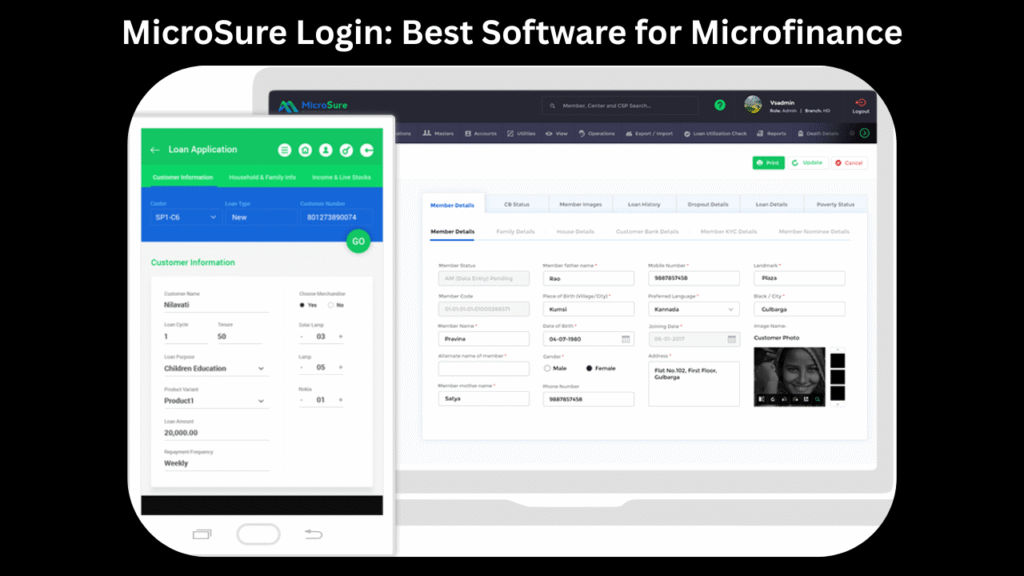The width and height of the screenshot is (1024, 576).
Task: Switch to the Poverty Status tab
Action: click(x=835, y=204)
